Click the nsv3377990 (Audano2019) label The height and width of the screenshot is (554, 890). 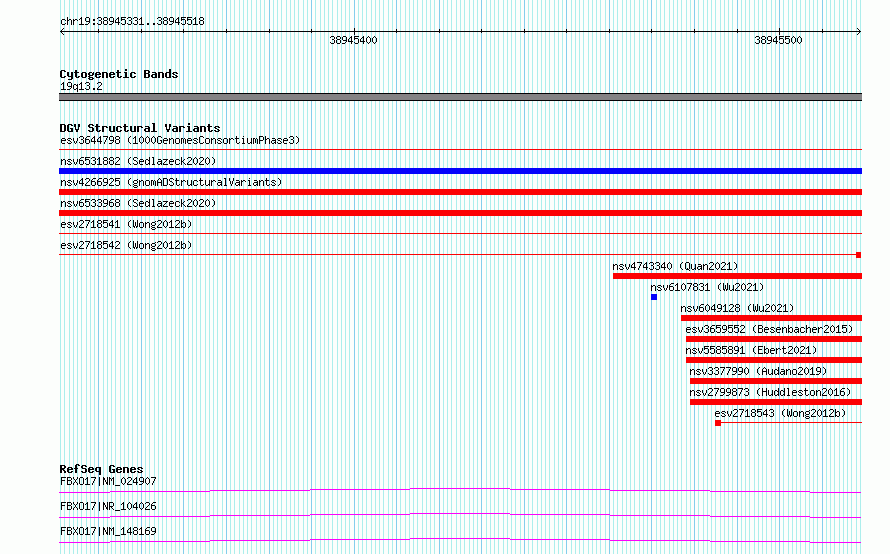pos(758,371)
